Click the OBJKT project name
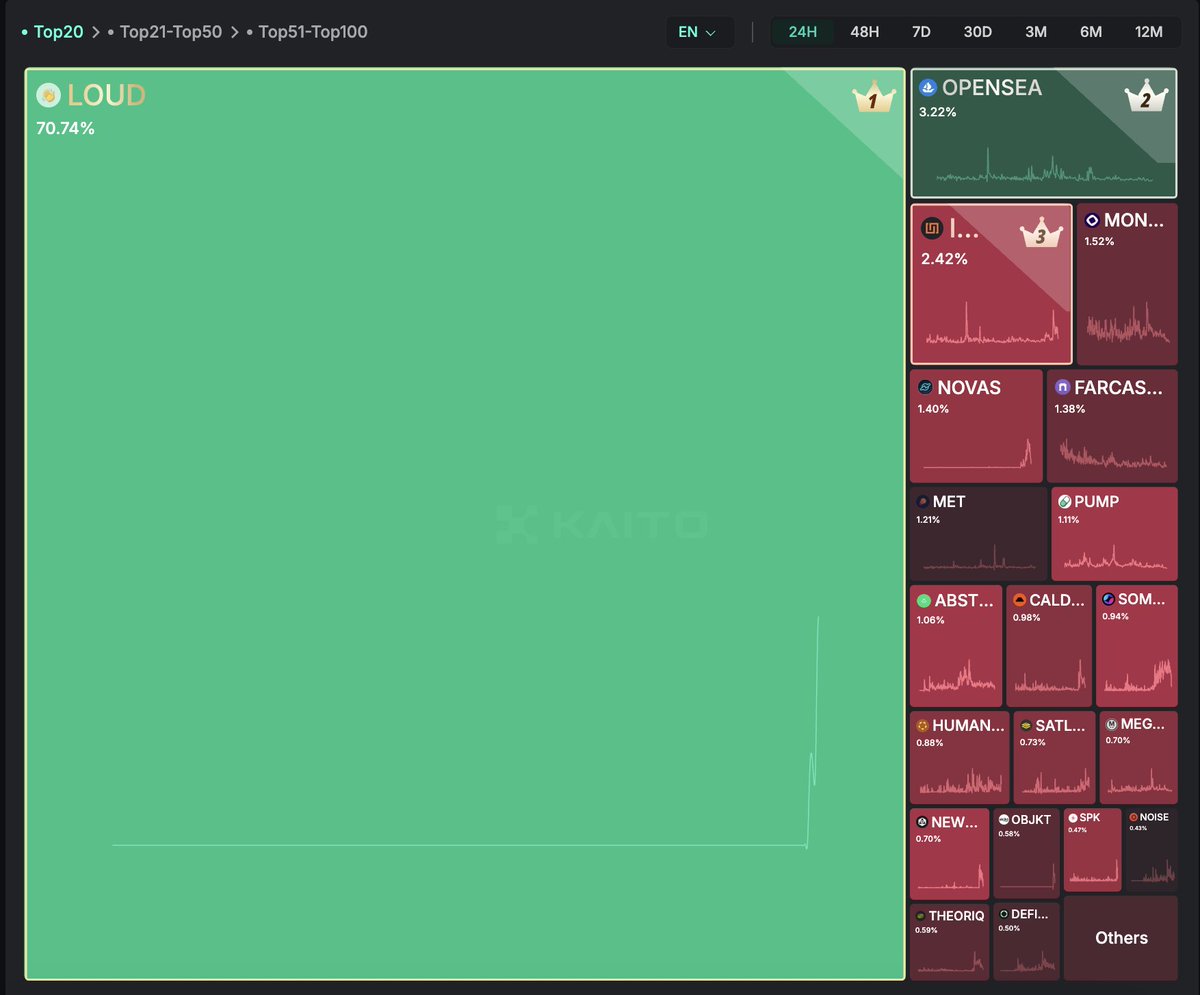This screenshot has height=995, width=1200. [1031, 820]
